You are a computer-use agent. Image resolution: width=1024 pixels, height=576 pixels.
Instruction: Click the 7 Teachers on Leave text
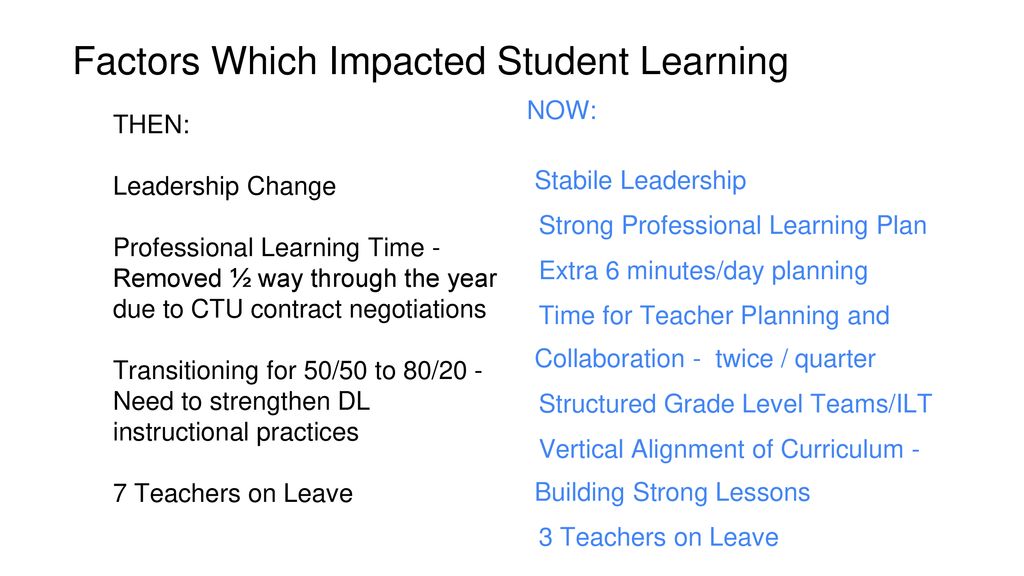pos(233,494)
